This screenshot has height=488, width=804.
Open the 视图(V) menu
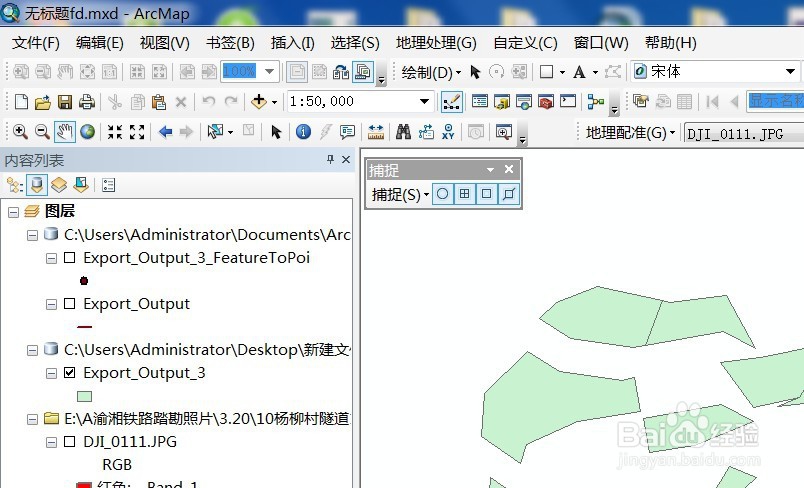click(x=165, y=43)
